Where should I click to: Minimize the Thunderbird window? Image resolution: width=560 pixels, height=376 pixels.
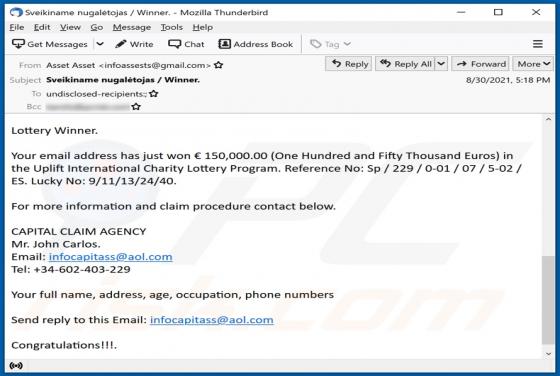click(x=461, y=12)
